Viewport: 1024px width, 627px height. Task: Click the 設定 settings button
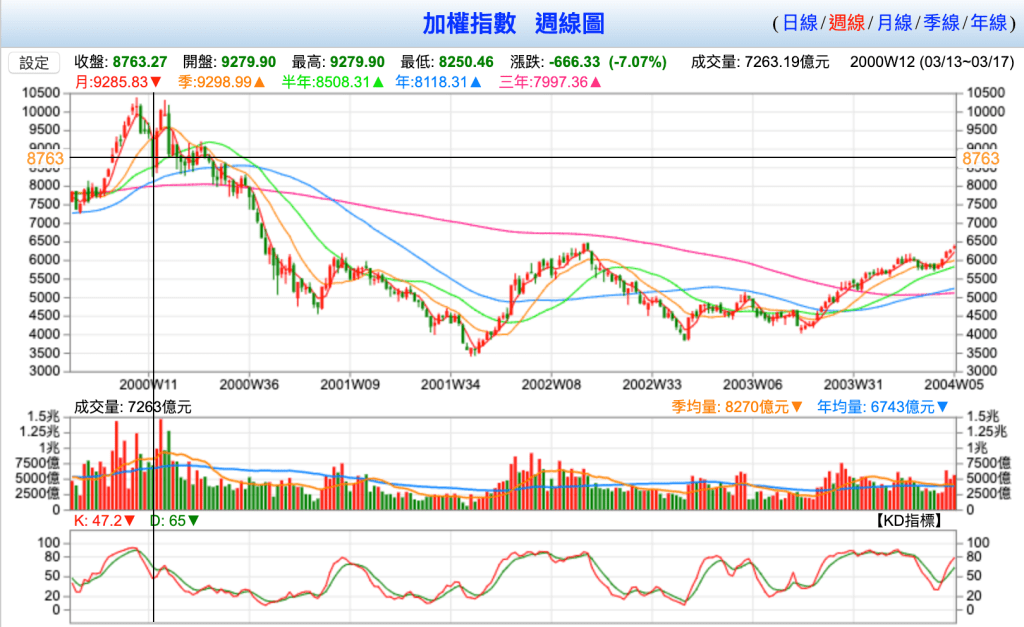[34, 62]
